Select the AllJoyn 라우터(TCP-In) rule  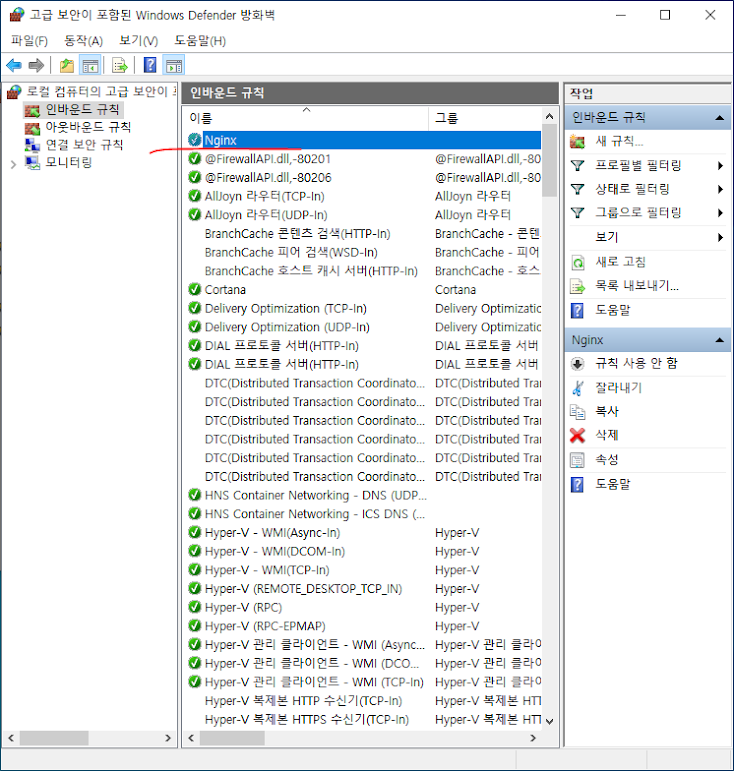click(x=364, y=196)
